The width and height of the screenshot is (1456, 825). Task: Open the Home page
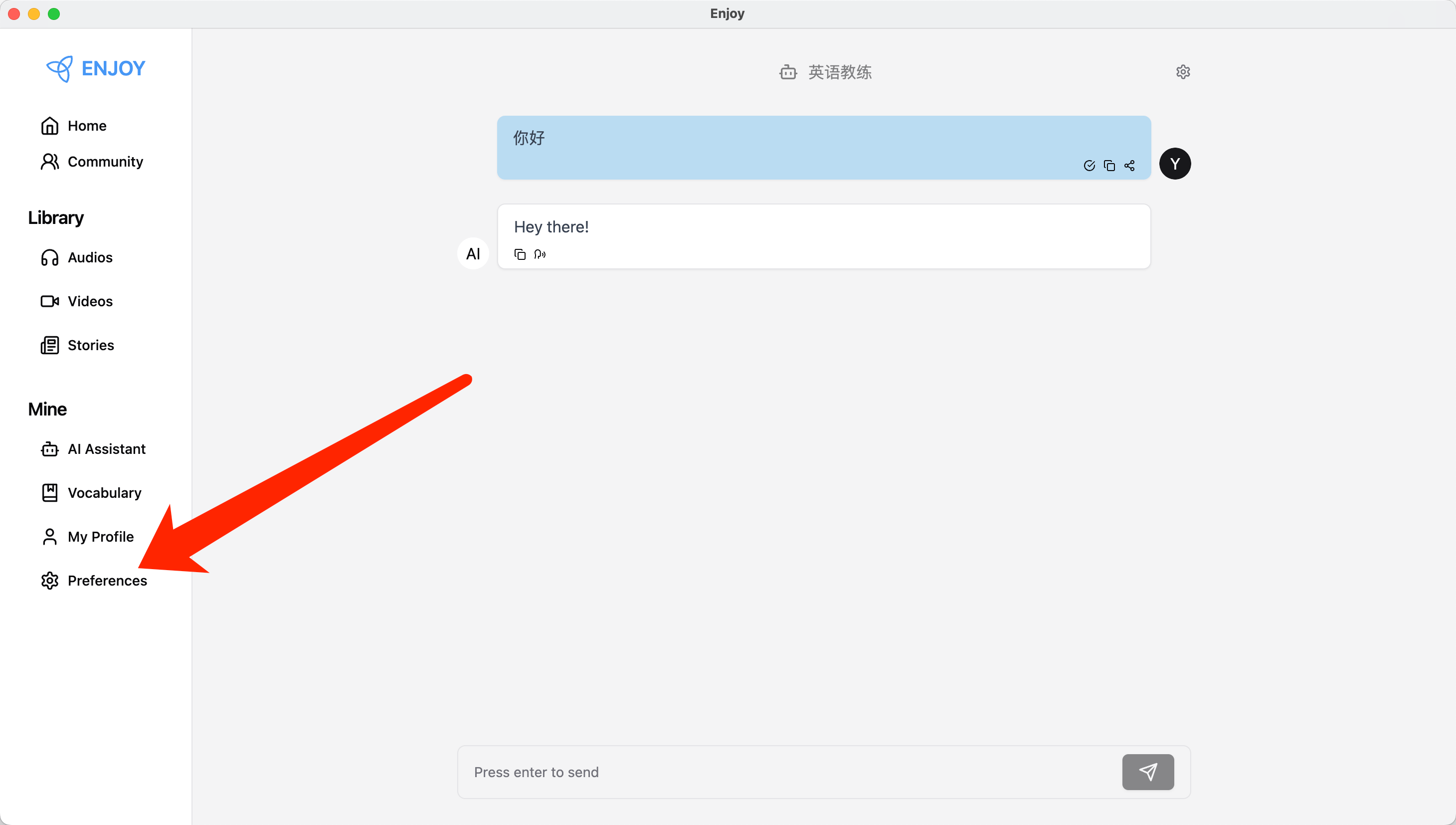pos(86,126)
